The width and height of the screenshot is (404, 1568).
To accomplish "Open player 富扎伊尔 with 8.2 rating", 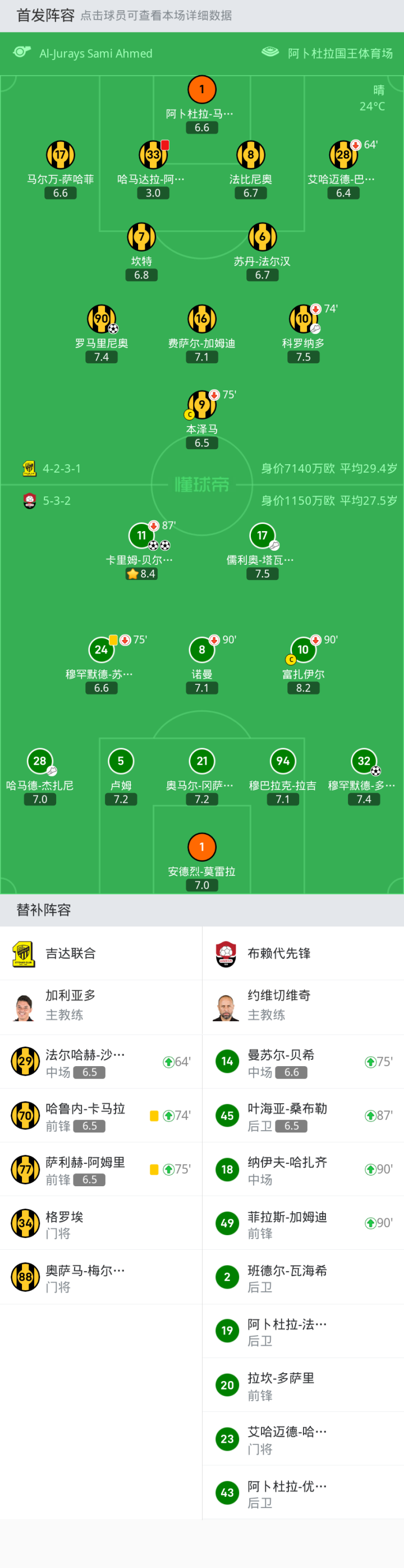I will pyautogui.click(x=303, y=651).
